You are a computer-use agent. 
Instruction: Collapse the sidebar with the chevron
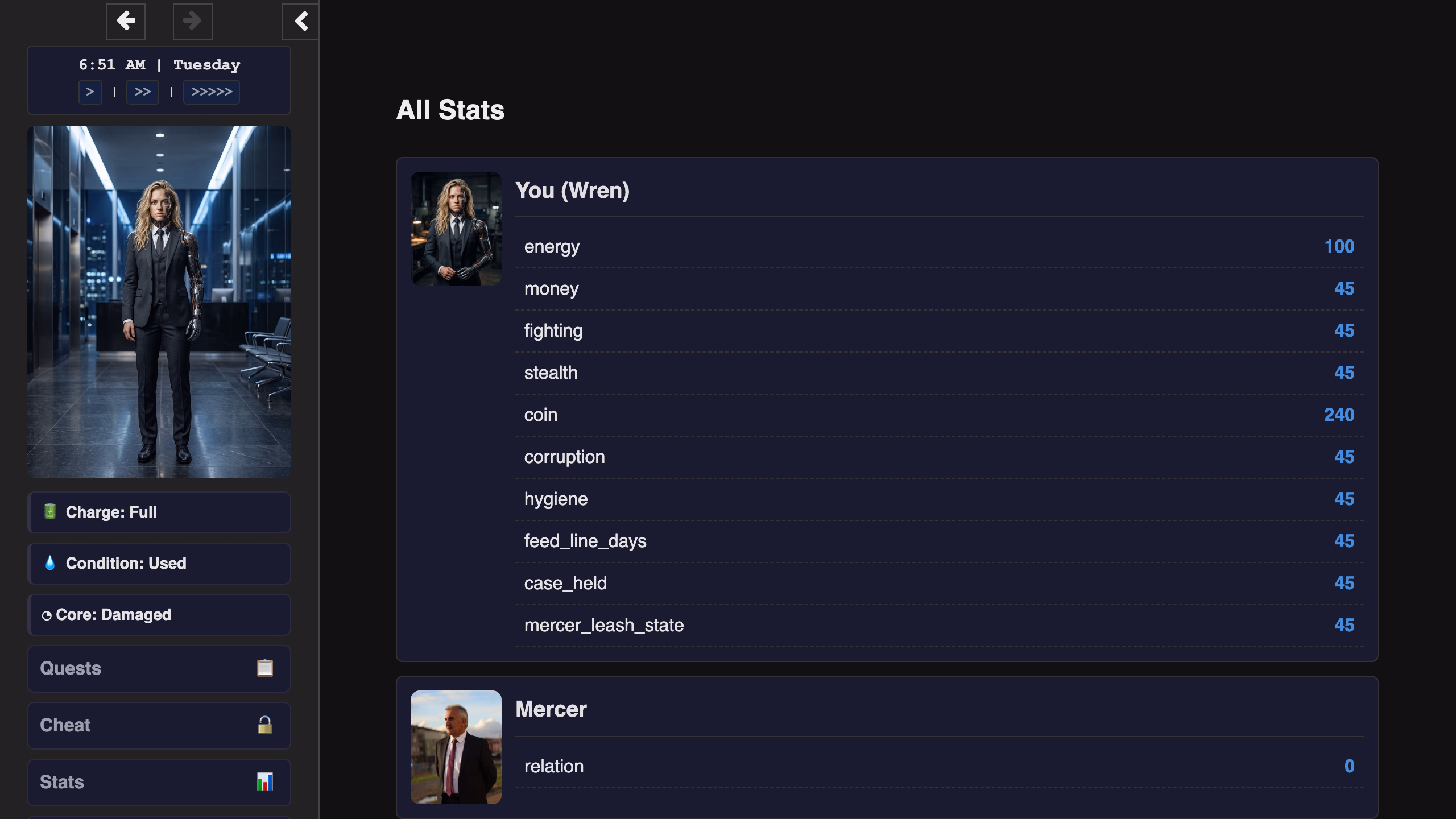301,22
